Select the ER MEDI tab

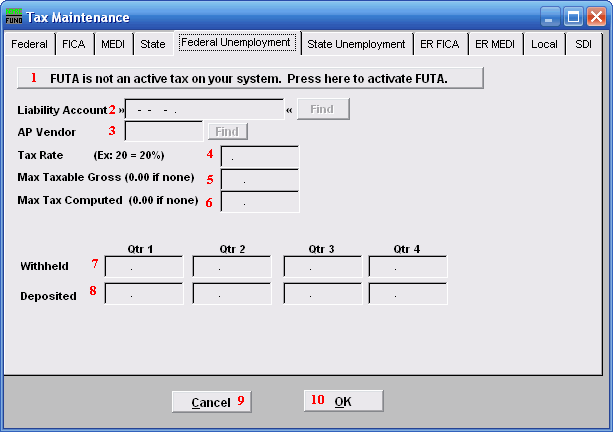(496, 45)
